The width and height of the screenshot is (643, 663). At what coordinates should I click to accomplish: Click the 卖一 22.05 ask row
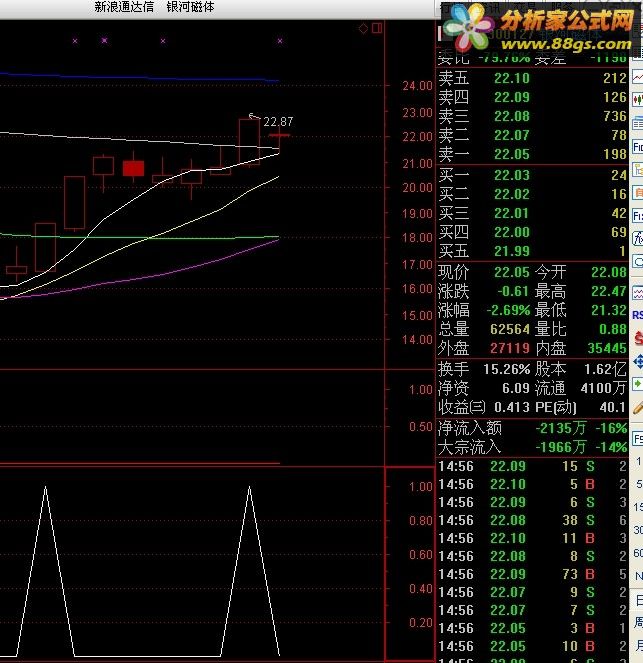click(x=532, y=154)
